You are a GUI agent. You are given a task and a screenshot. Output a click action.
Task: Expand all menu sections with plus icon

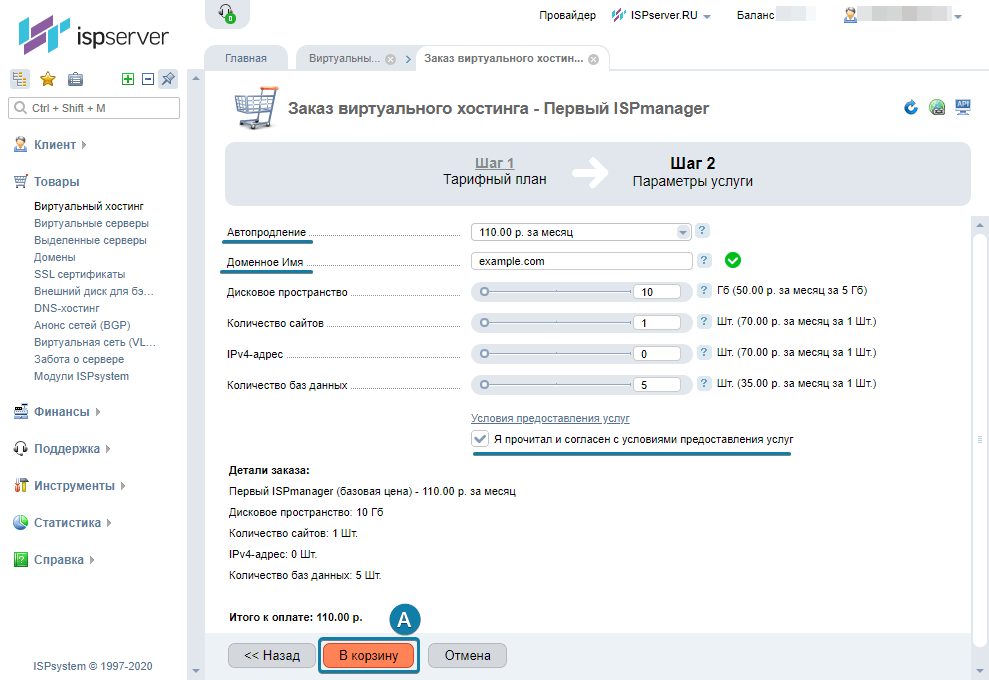[128, 79]
